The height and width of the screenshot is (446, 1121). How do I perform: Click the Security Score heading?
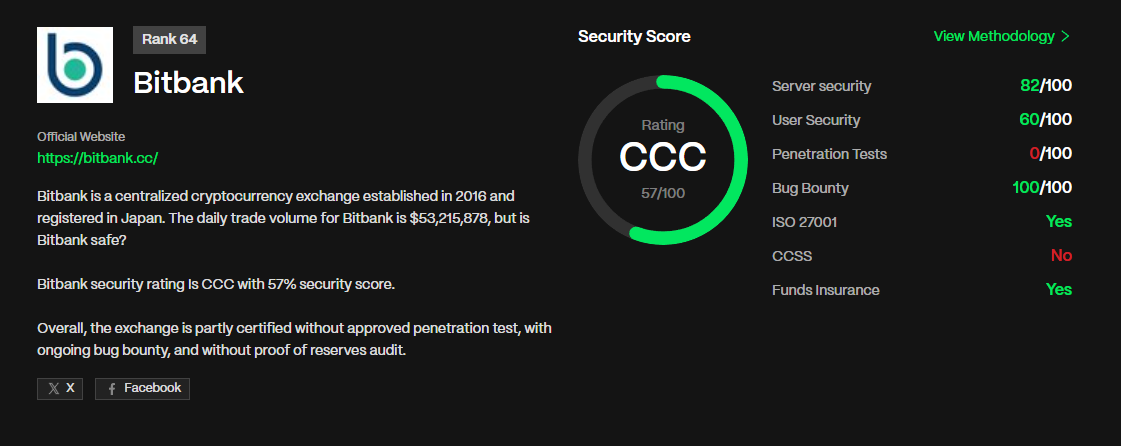(x=634, y=36)
